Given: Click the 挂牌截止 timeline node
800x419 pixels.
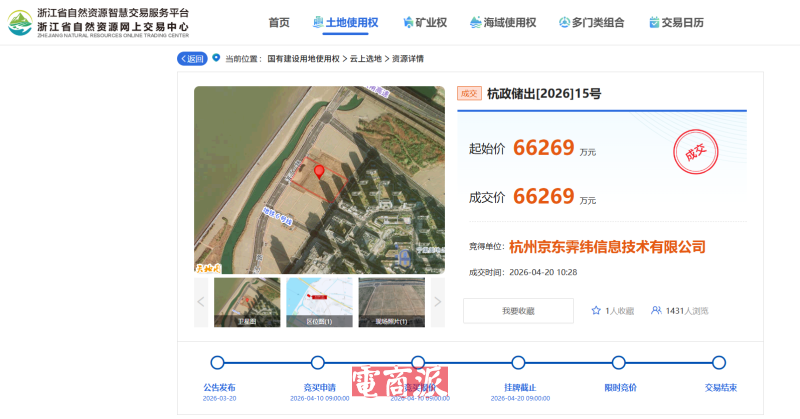Looking at the screenshot, I should coord(518,363).
